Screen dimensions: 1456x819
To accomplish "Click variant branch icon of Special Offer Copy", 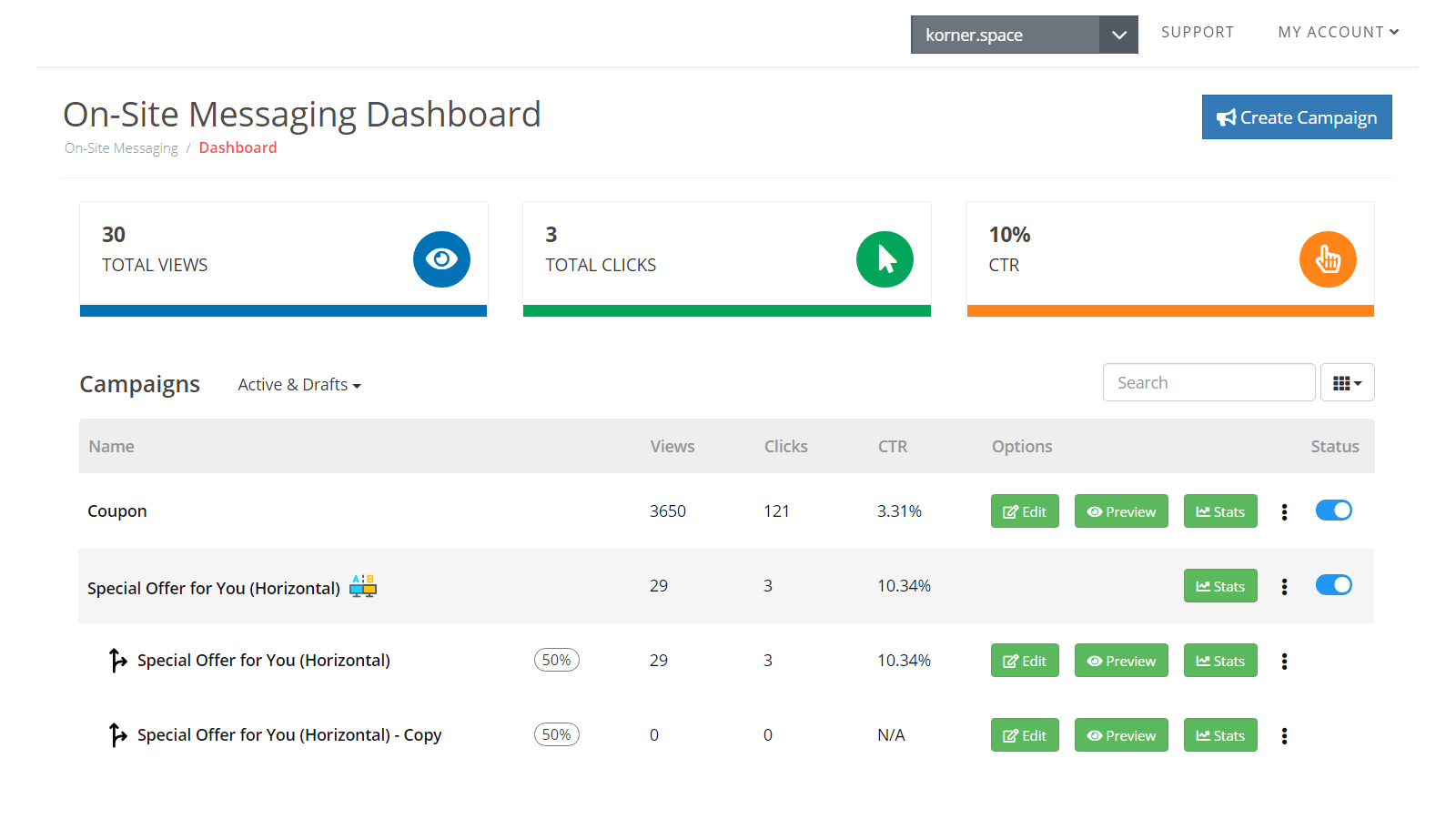I will (x=117, y=734).
